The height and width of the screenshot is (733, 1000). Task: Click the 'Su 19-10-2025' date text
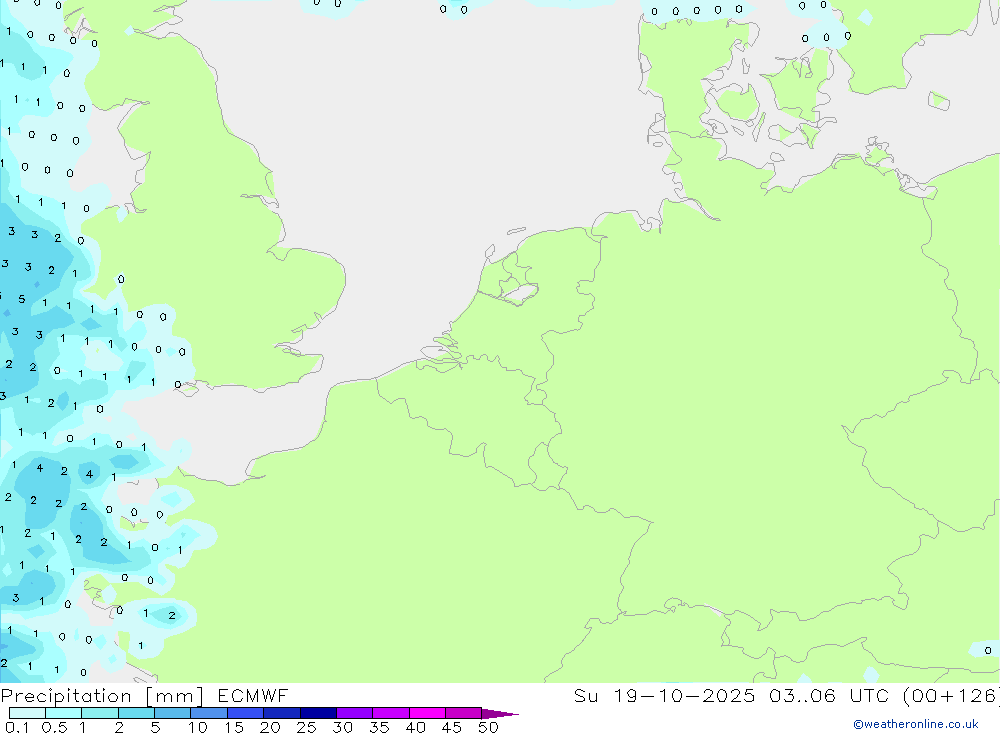(665, 695)
